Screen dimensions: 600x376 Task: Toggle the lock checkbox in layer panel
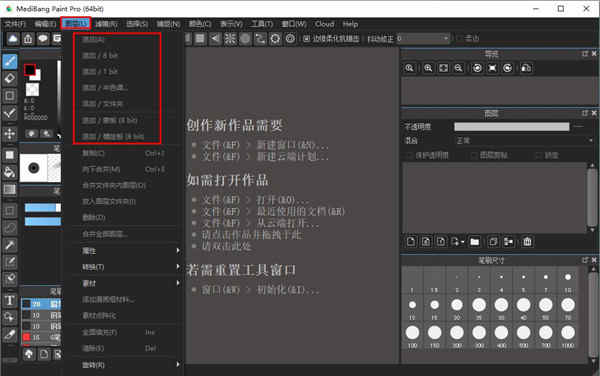(538, 155)
